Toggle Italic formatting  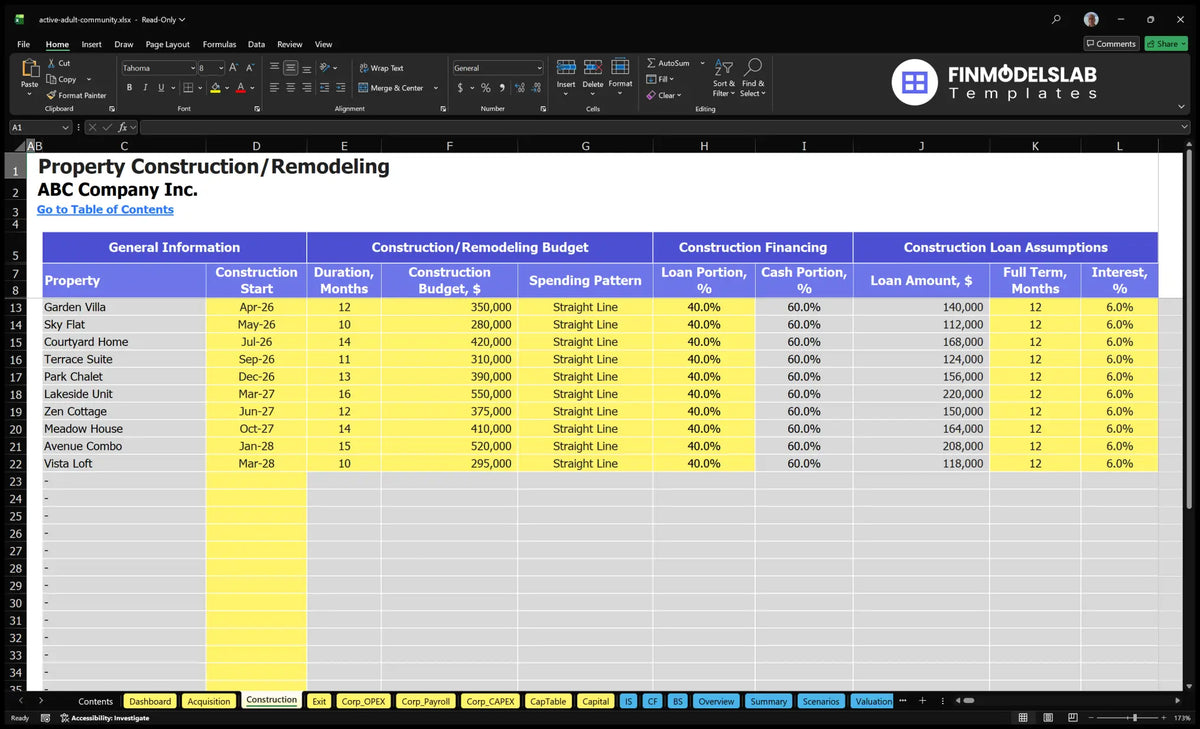145,88
